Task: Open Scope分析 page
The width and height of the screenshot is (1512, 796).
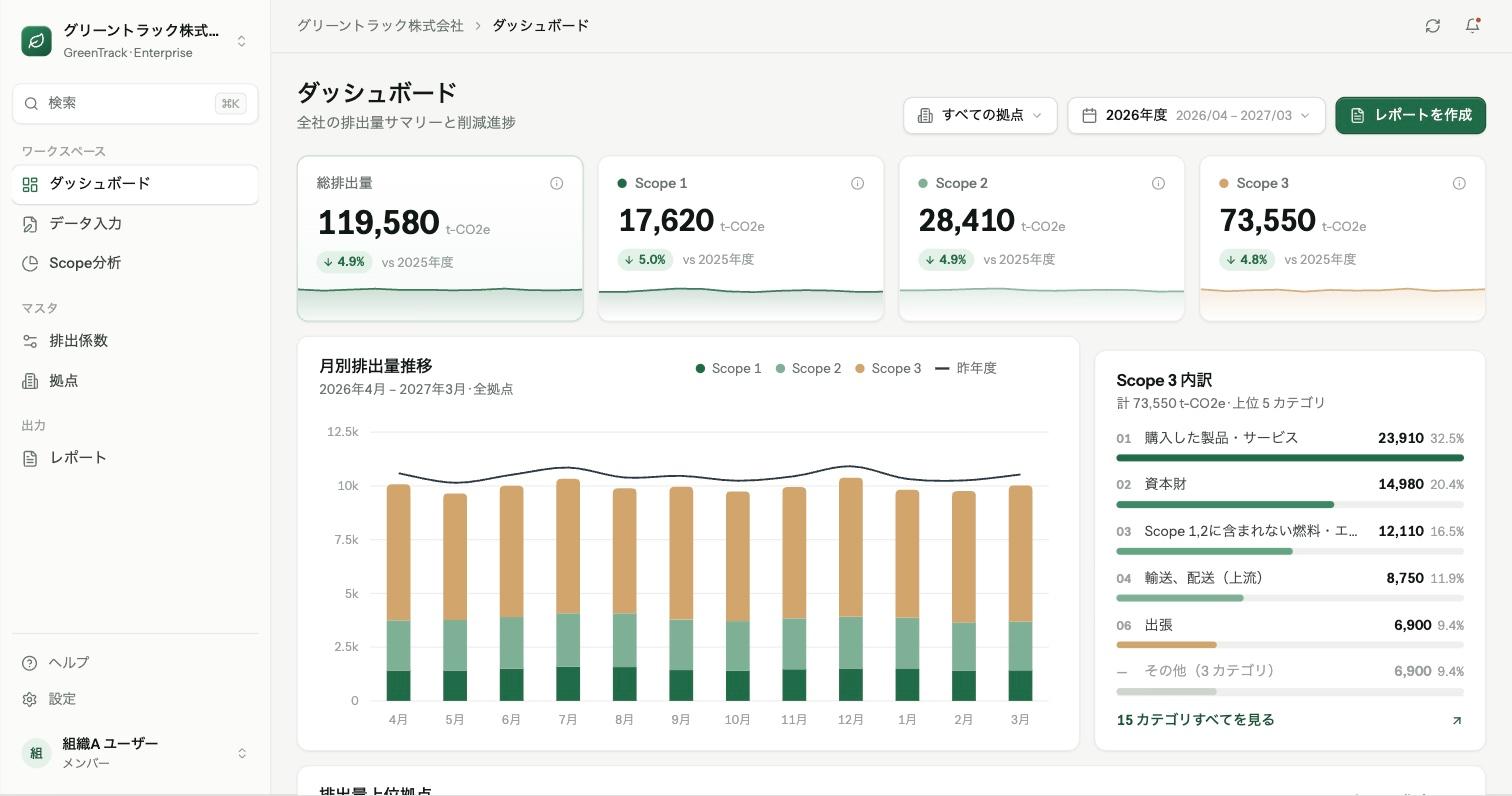Action: 135,264
